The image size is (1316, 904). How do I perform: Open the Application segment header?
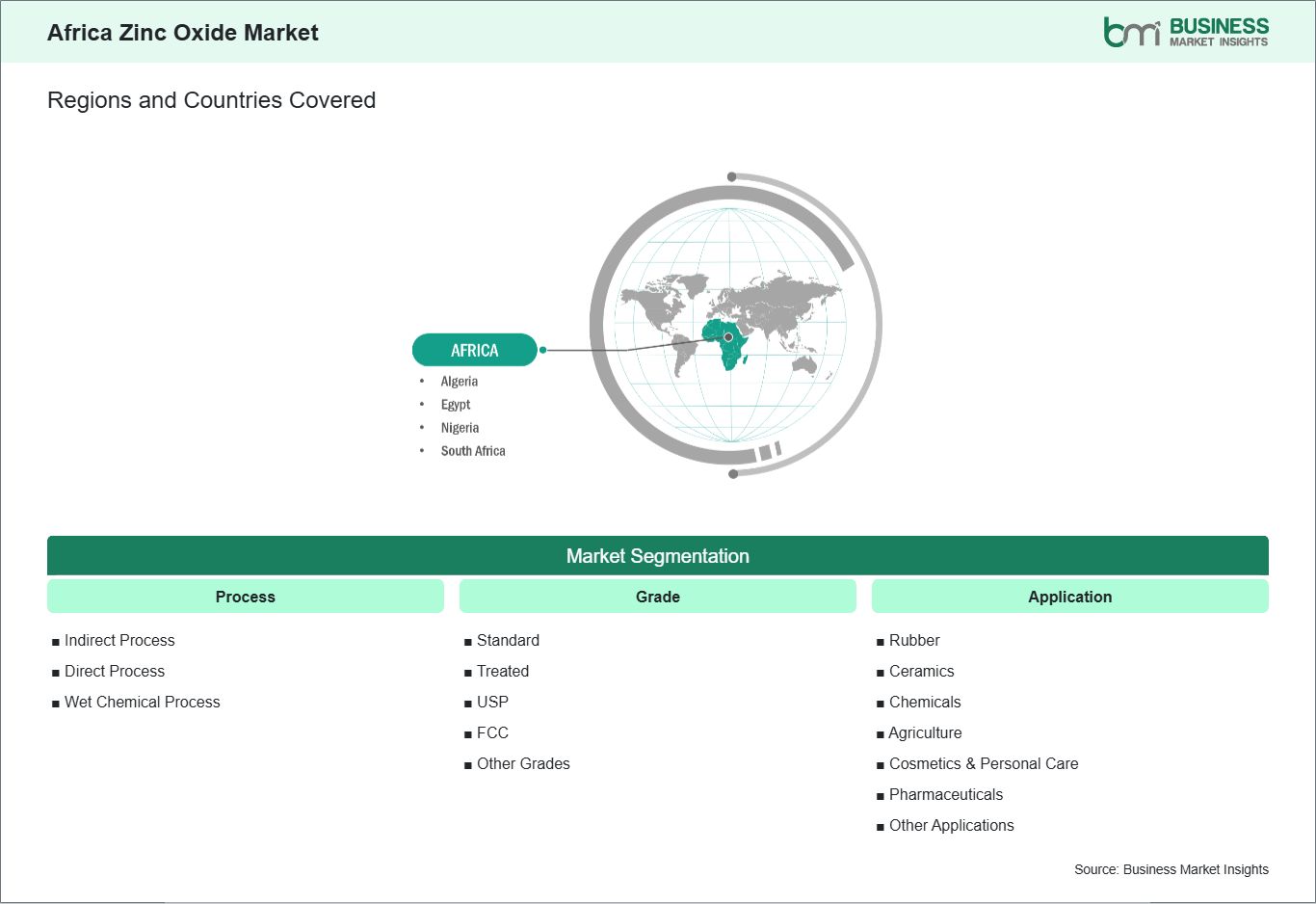(x=1070, y=597)
